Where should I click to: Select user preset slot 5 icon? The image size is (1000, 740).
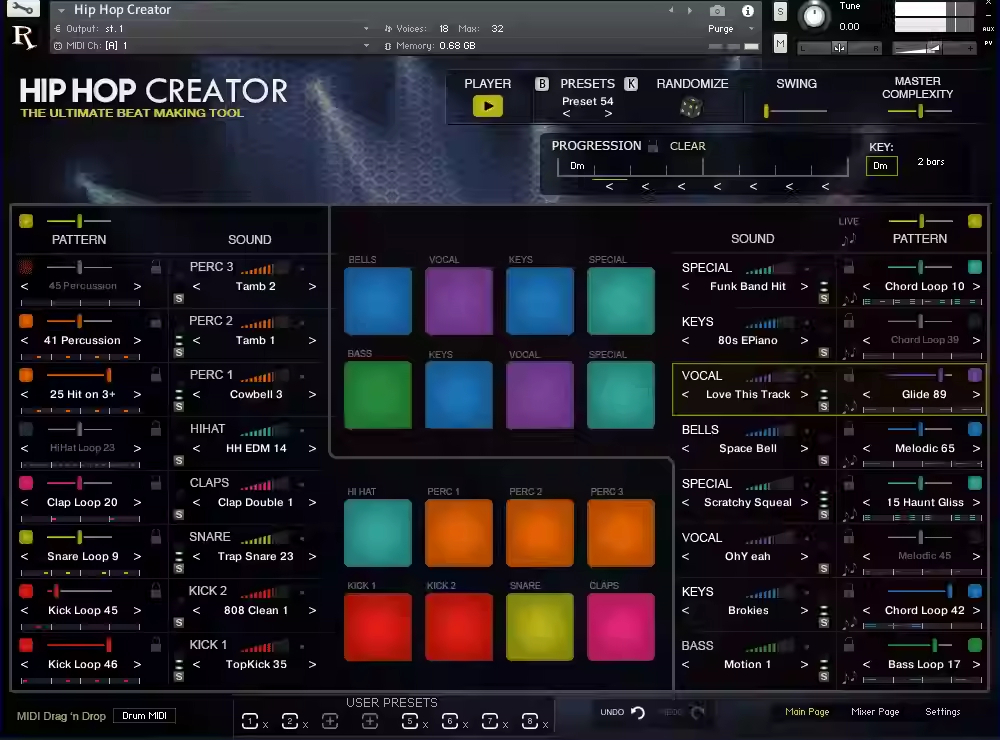pyautogui.click(x=410, y=722)
